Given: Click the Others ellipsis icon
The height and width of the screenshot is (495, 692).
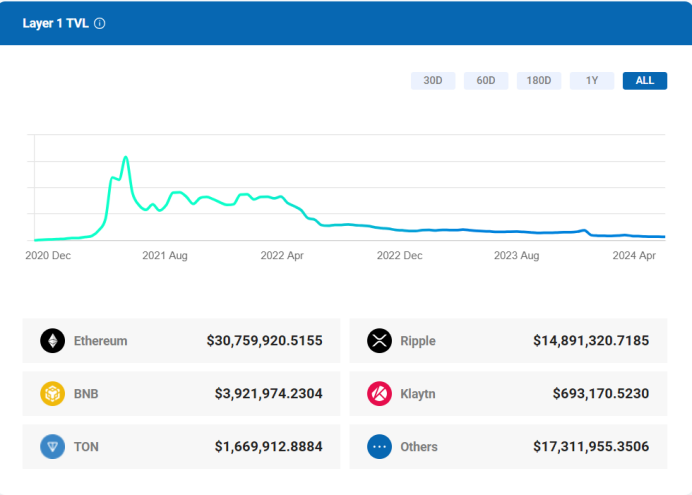Looking at the screenshot, I should tap(379, 447).
